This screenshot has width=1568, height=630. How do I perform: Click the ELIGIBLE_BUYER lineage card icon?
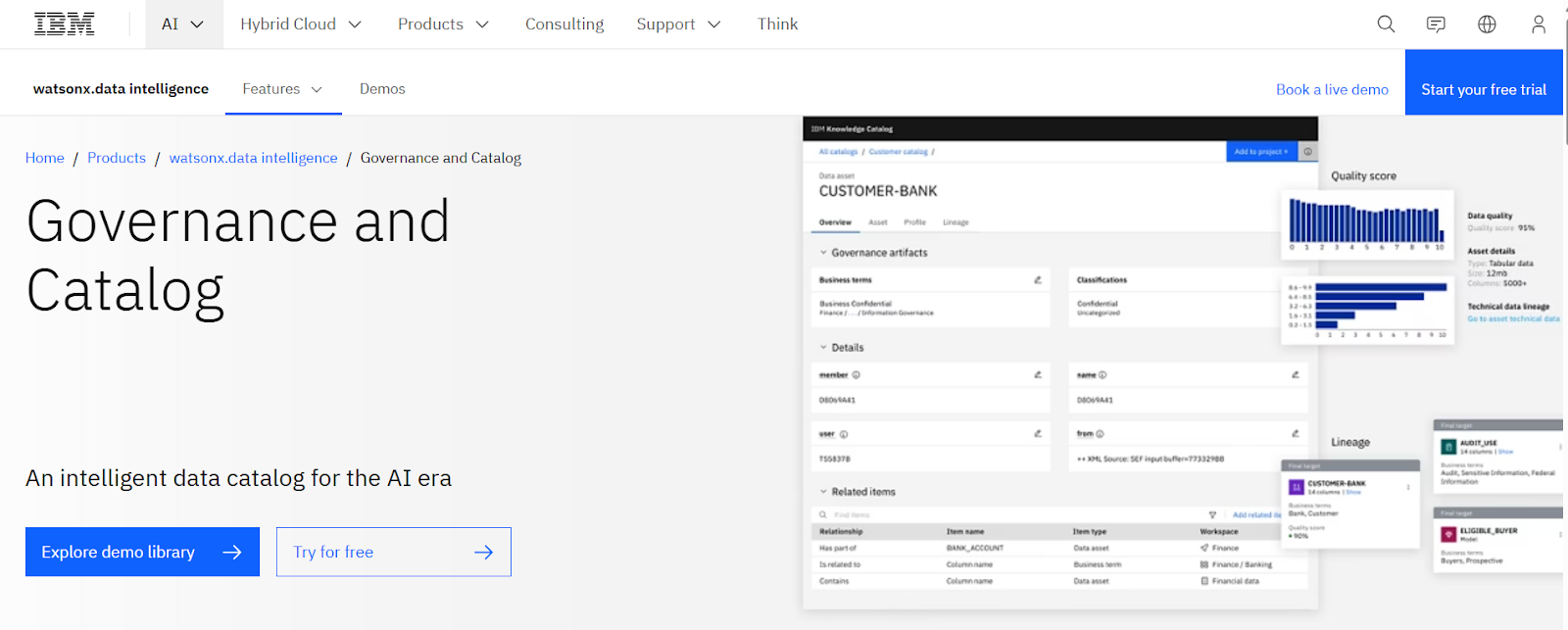[1447, 534]
